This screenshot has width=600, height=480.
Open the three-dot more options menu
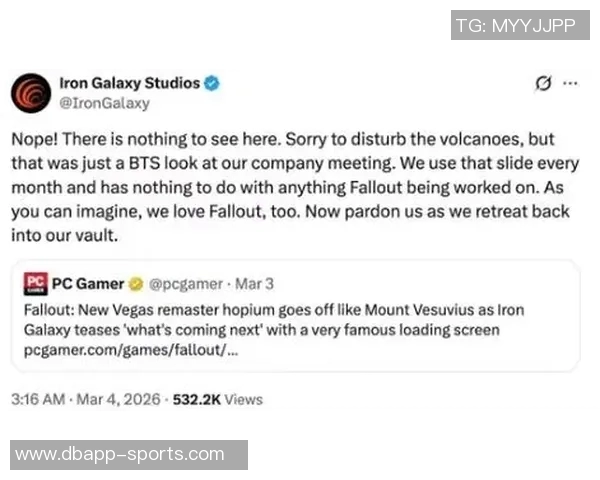click(x=570, y=83)
